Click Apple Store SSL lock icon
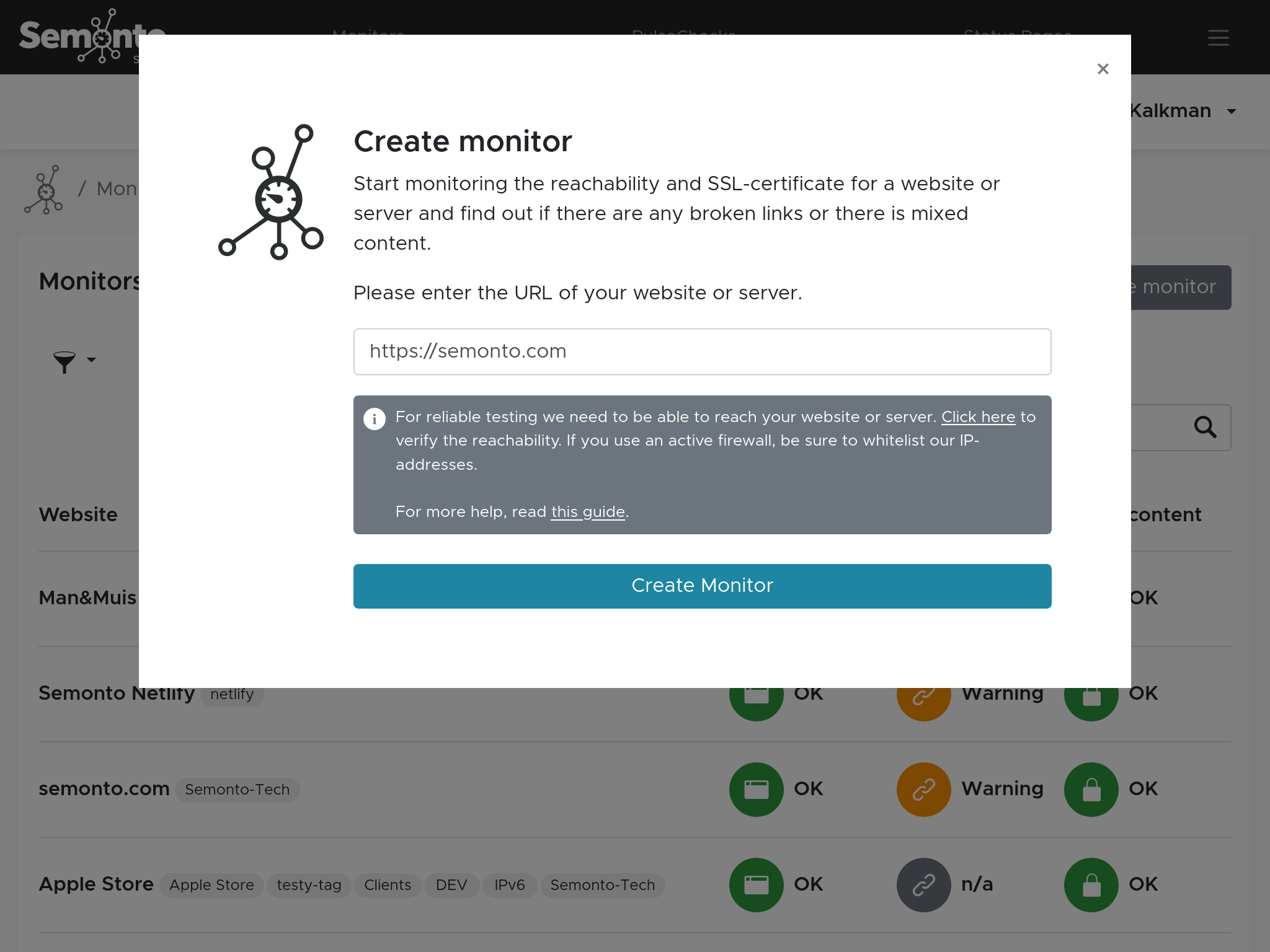 [x=1091, y=884]
